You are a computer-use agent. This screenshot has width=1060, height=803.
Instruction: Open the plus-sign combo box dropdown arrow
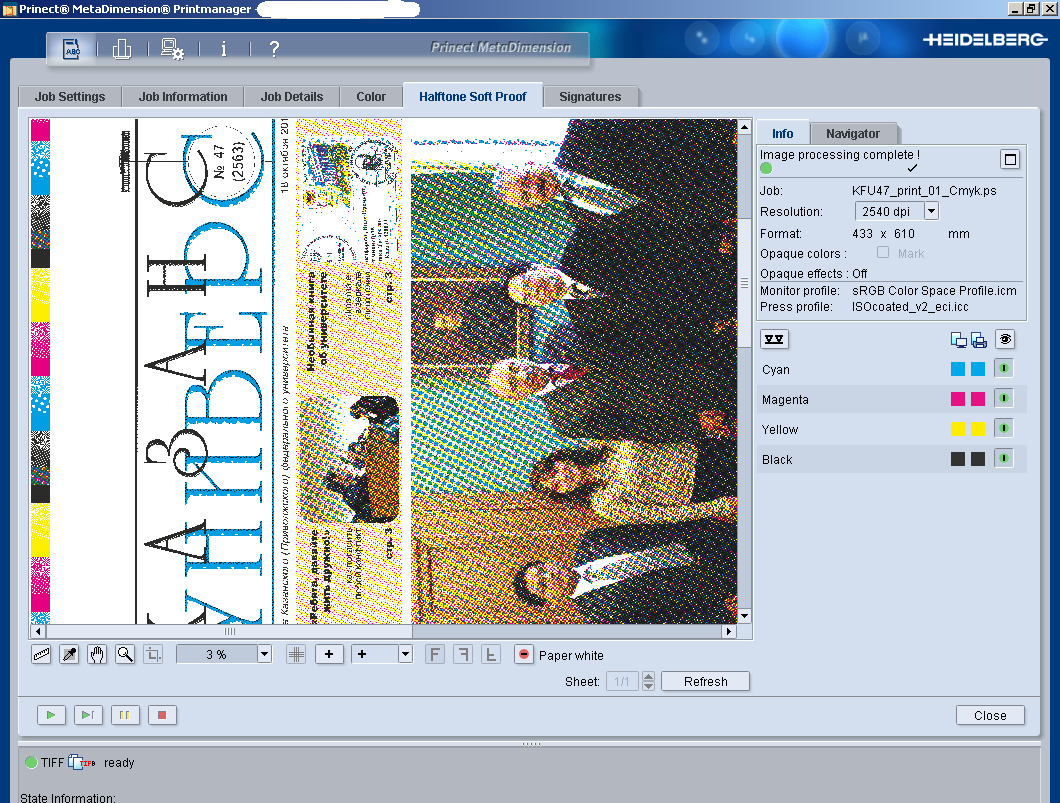(406, 654)
